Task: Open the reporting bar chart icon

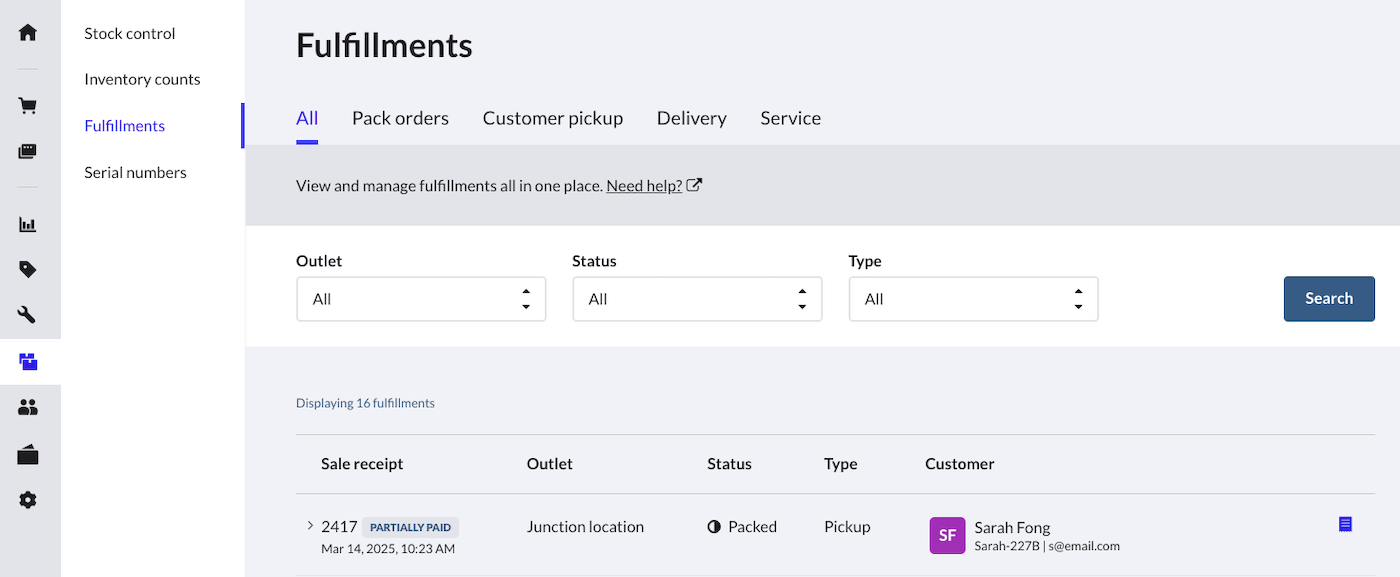Action: tap(28, 225)
